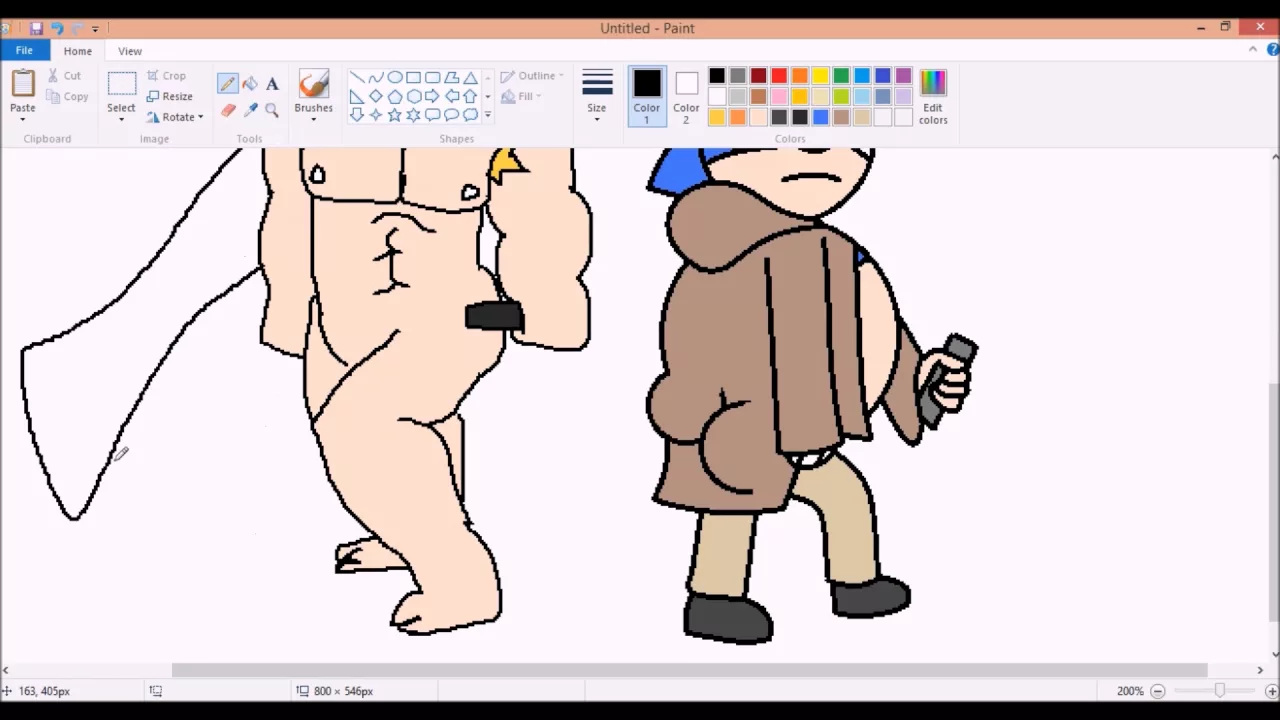
Task: Activate the Color picker tool
Action: click(250, 110)
